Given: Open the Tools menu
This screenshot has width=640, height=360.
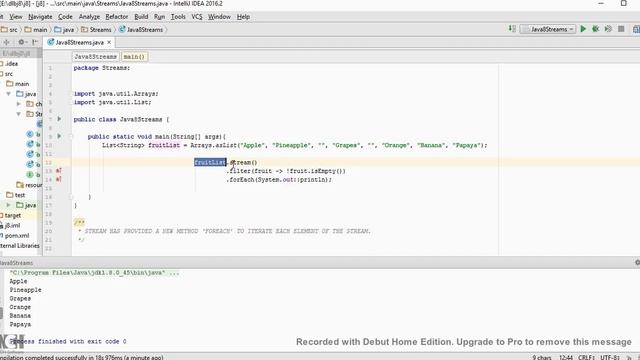Looking at the screenshot, I should pos(178,17).
